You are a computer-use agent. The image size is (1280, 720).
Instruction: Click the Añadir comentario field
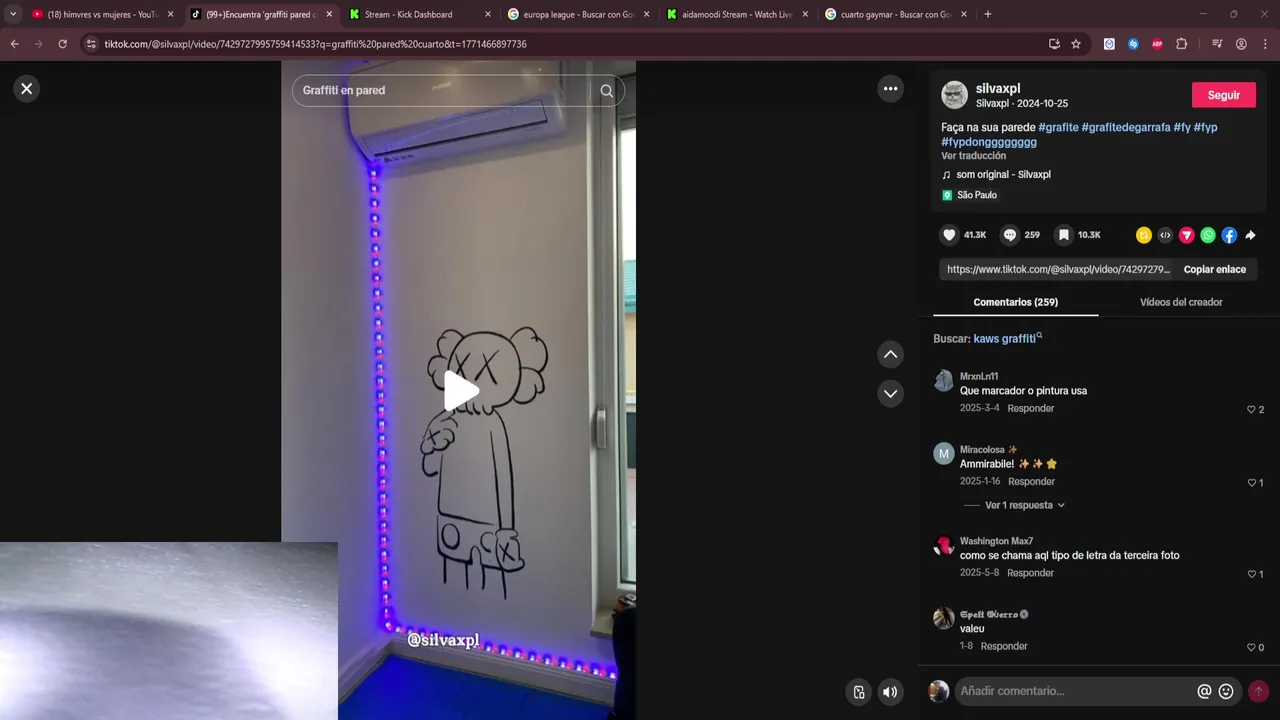[x=1075, y=691]
